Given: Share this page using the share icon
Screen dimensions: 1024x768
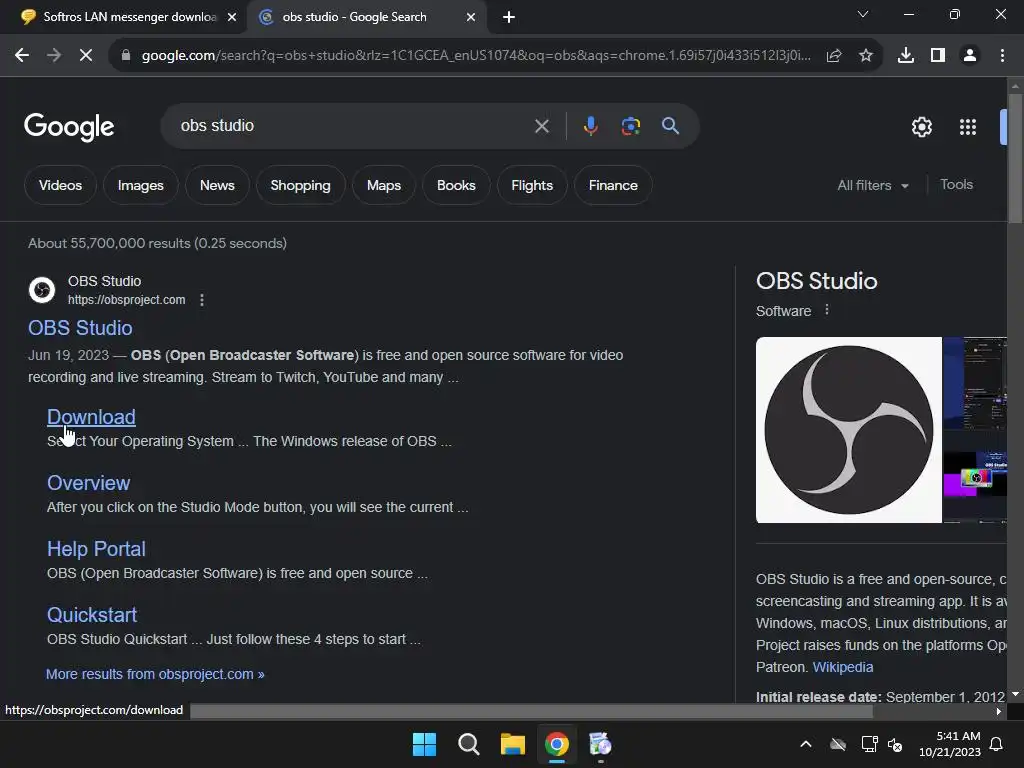Looking at the screenshot, I should tap(834, 56).
